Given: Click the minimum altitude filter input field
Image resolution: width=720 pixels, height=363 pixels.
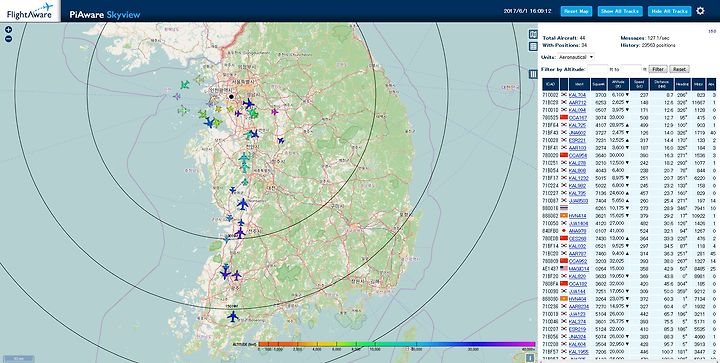Looking at the screenshot, I should point(598,69).
